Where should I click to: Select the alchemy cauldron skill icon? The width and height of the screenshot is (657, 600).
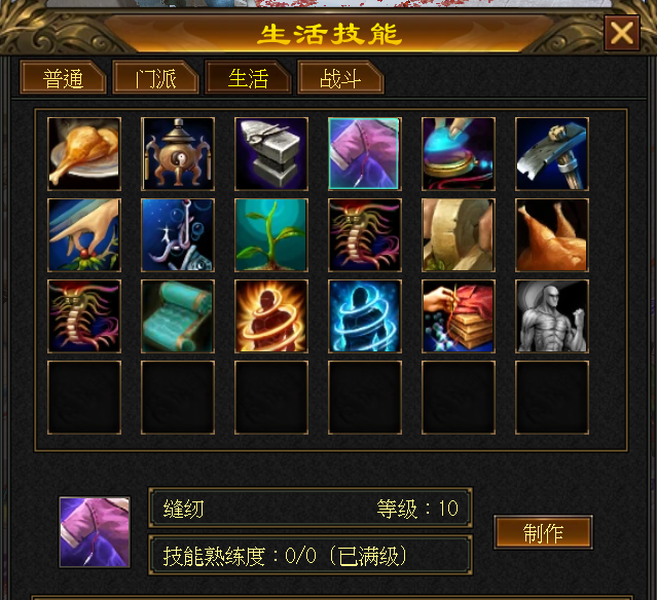coord(178,154)
